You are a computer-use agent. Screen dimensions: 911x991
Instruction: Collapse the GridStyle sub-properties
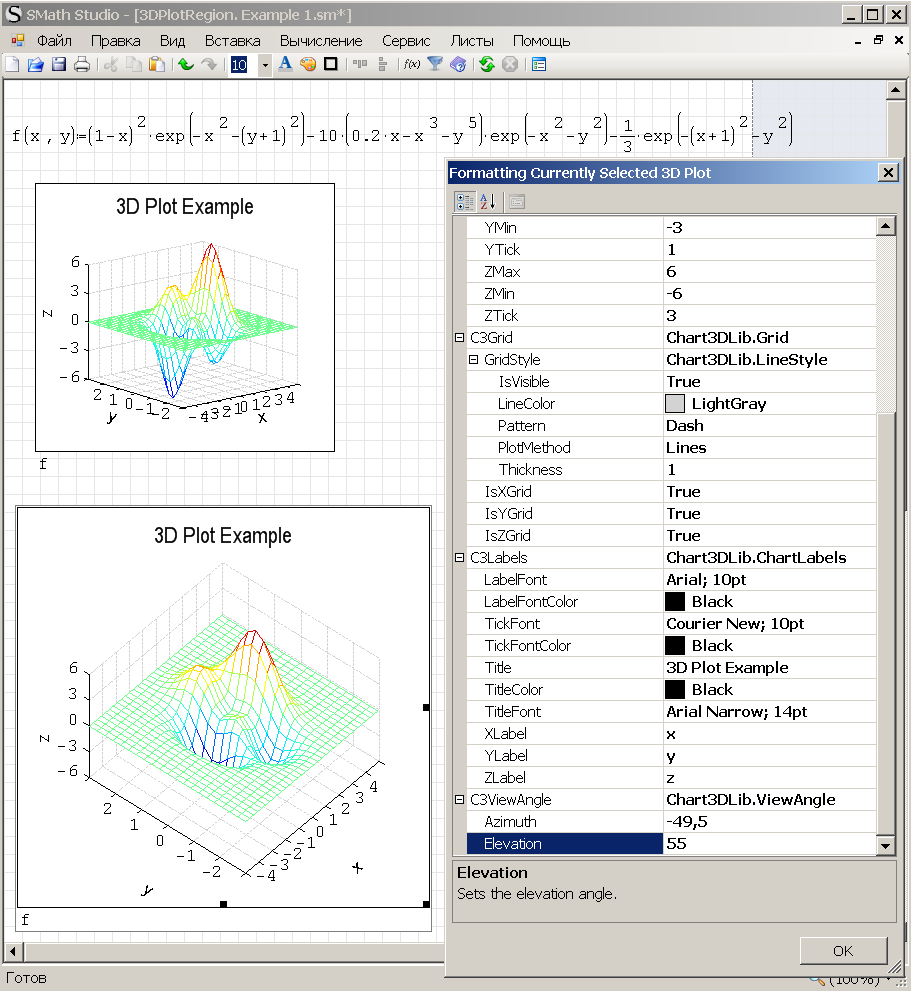473,360
